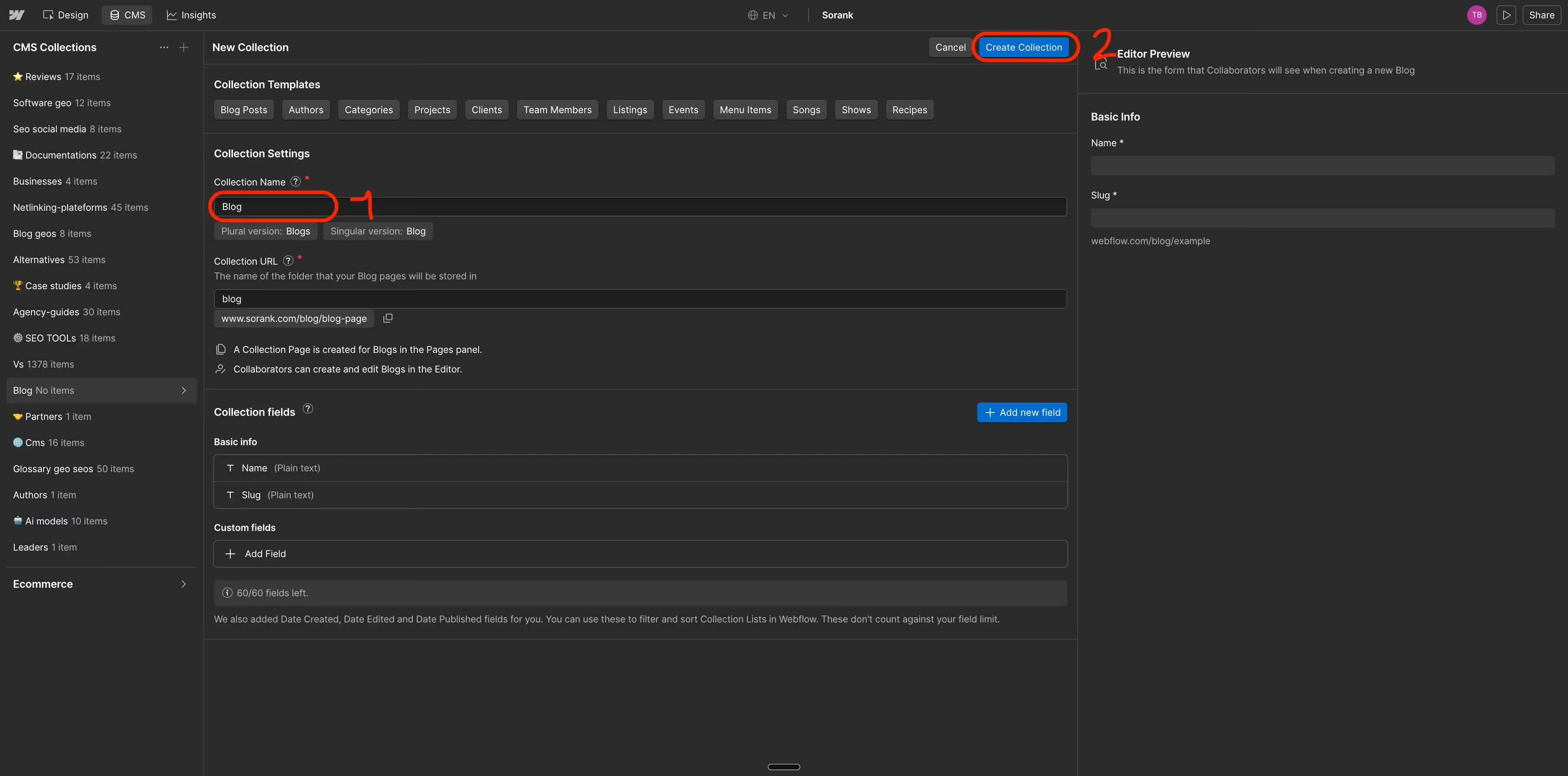Open the Blog geos collection

coord(101,234)
